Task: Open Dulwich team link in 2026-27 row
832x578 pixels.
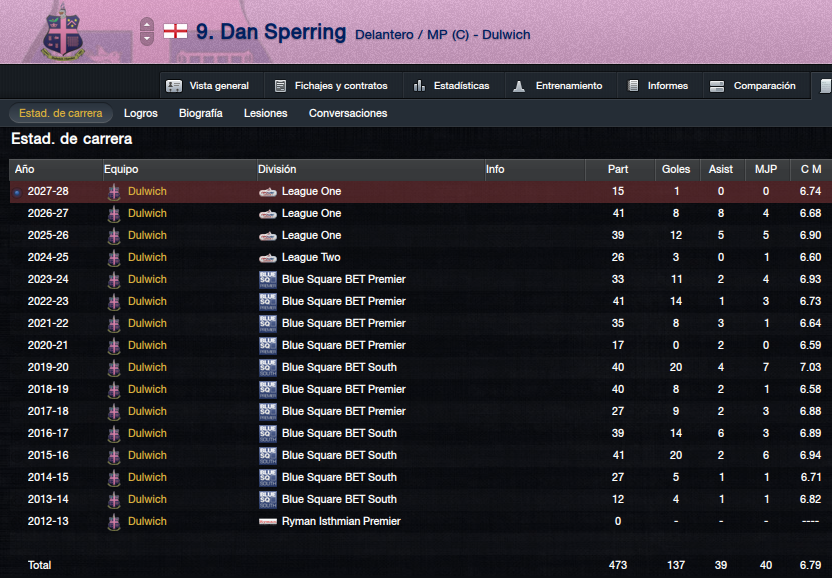Action: tap(147, 213)
